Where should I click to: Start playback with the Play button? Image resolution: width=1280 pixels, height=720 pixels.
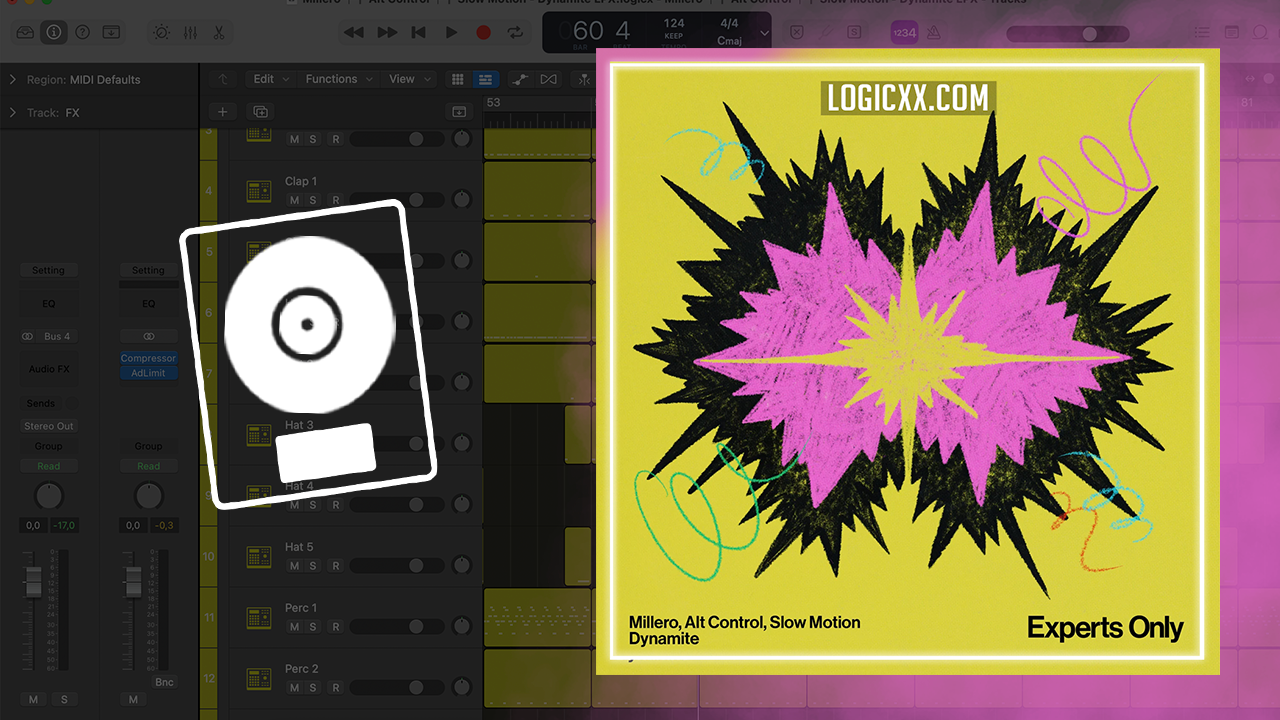[x=451, y=32]
